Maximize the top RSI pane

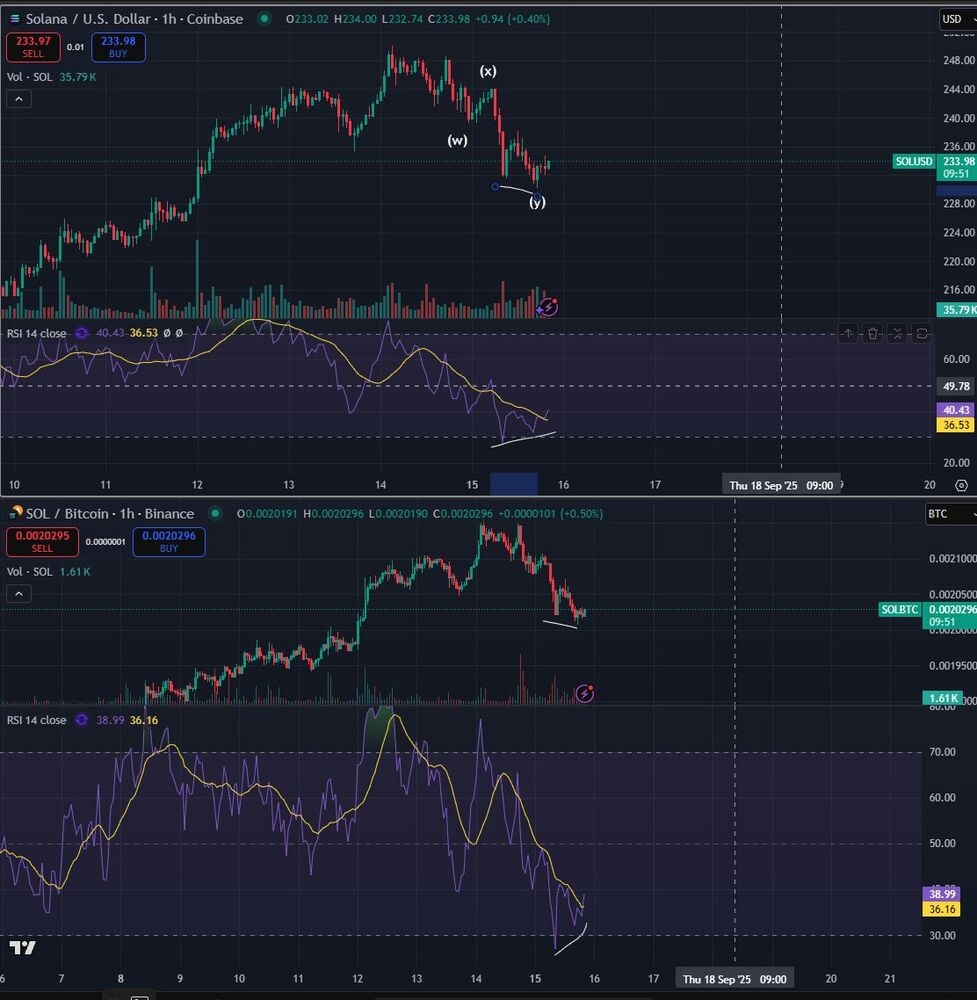coord(922,333)
